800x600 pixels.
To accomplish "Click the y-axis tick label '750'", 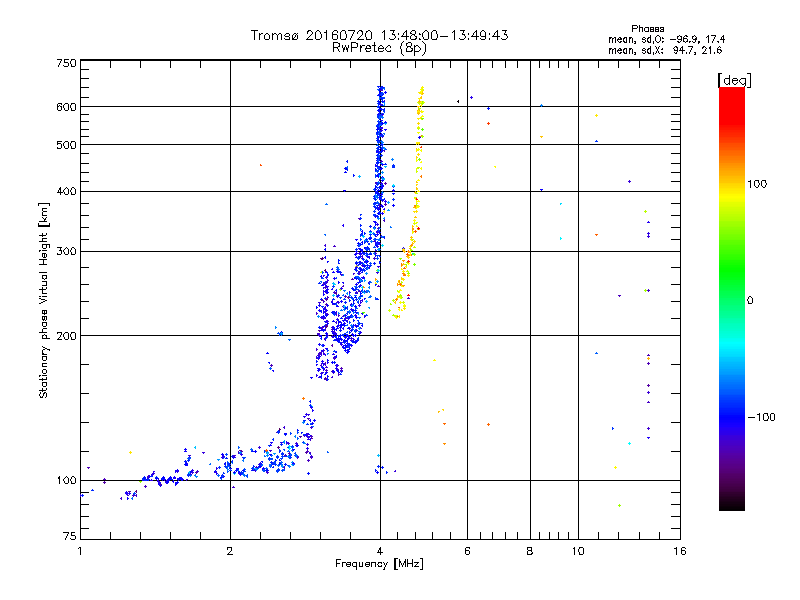I will coord(66,63).
